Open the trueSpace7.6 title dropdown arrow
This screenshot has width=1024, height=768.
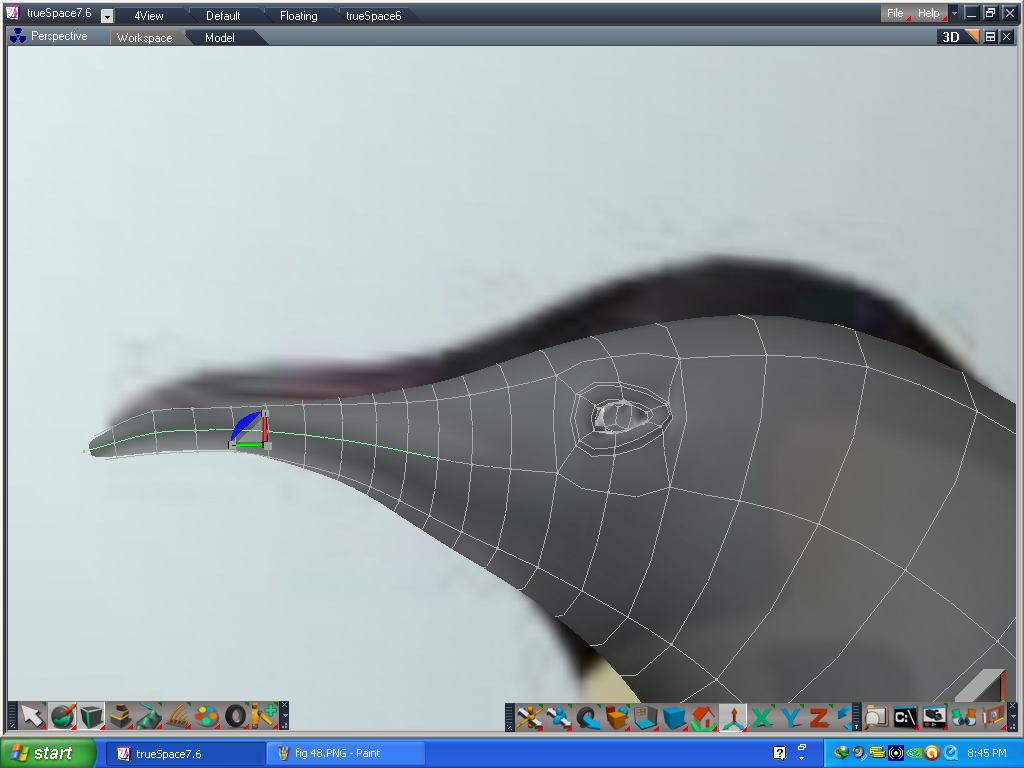pos(105,14)
